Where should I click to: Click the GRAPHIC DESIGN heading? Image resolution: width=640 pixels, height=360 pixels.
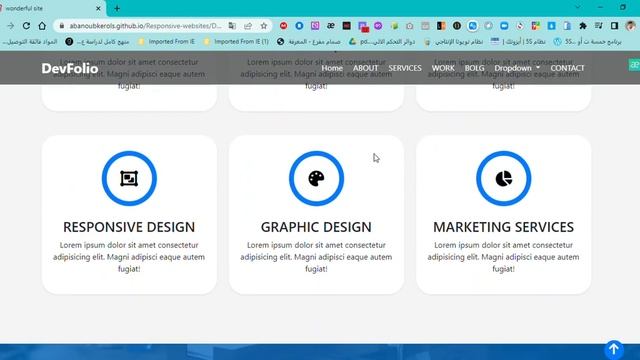(316, 227)
